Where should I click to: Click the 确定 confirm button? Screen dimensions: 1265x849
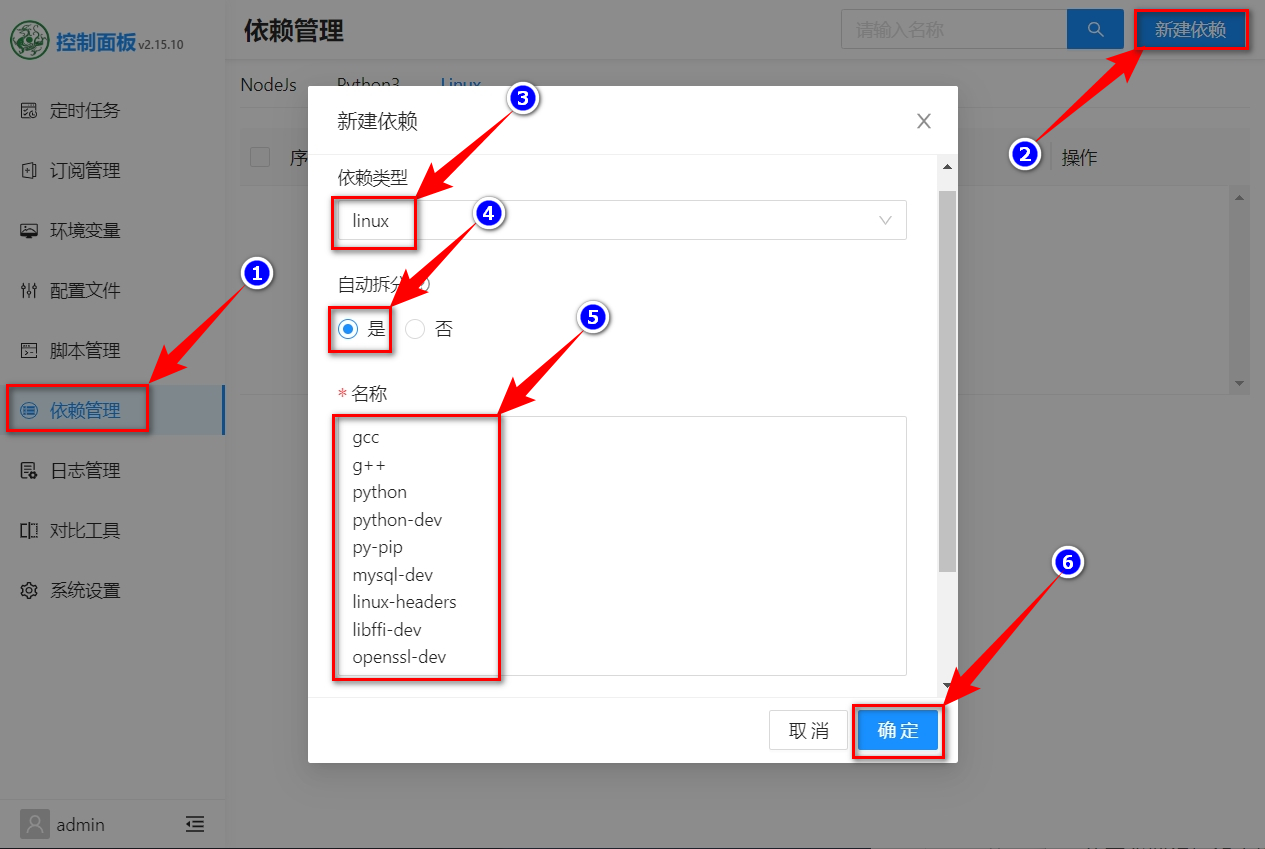[897, 730]
